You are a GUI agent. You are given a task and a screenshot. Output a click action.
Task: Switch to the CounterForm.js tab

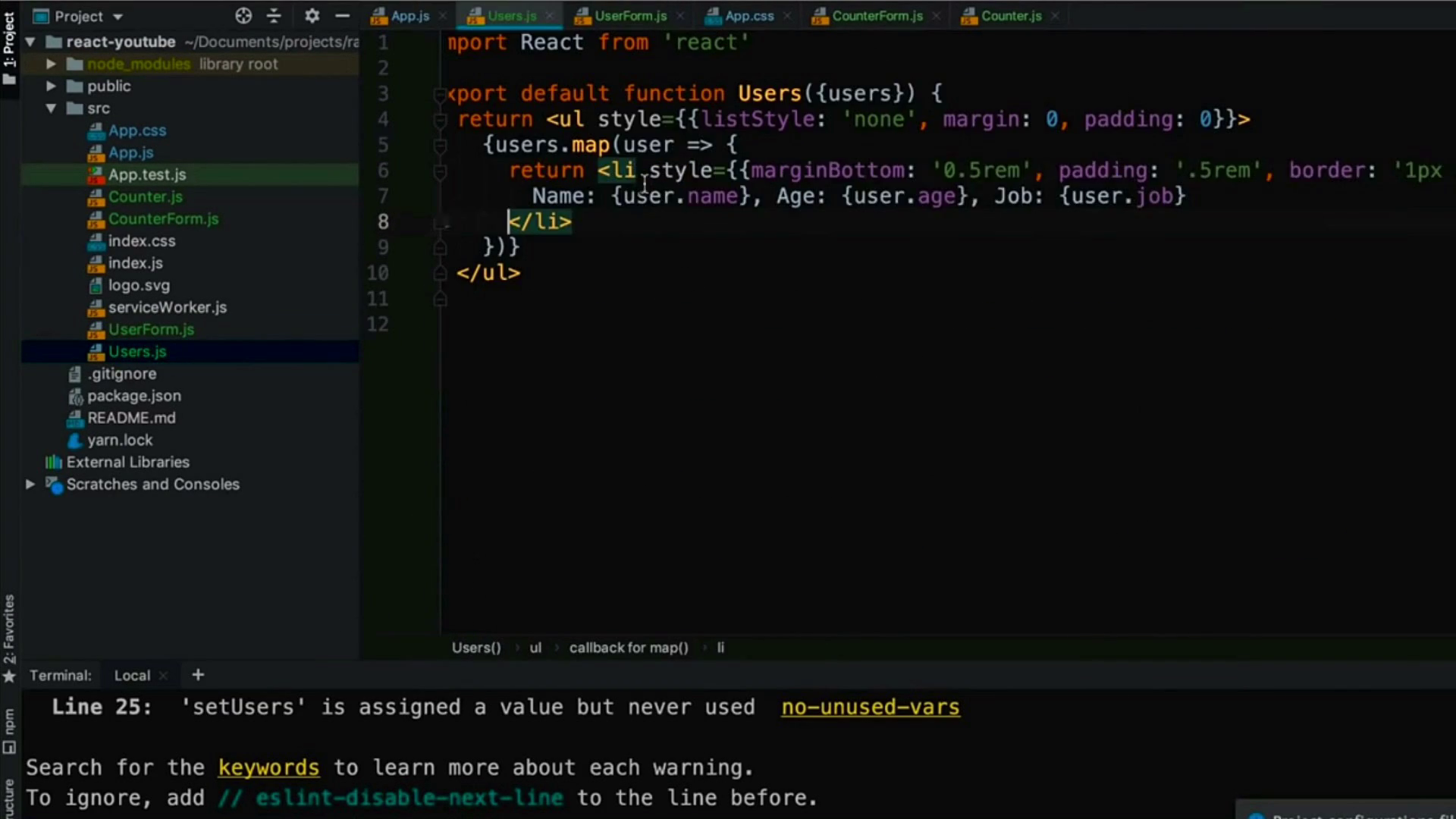pyautogui.click(x=877, y=16)
